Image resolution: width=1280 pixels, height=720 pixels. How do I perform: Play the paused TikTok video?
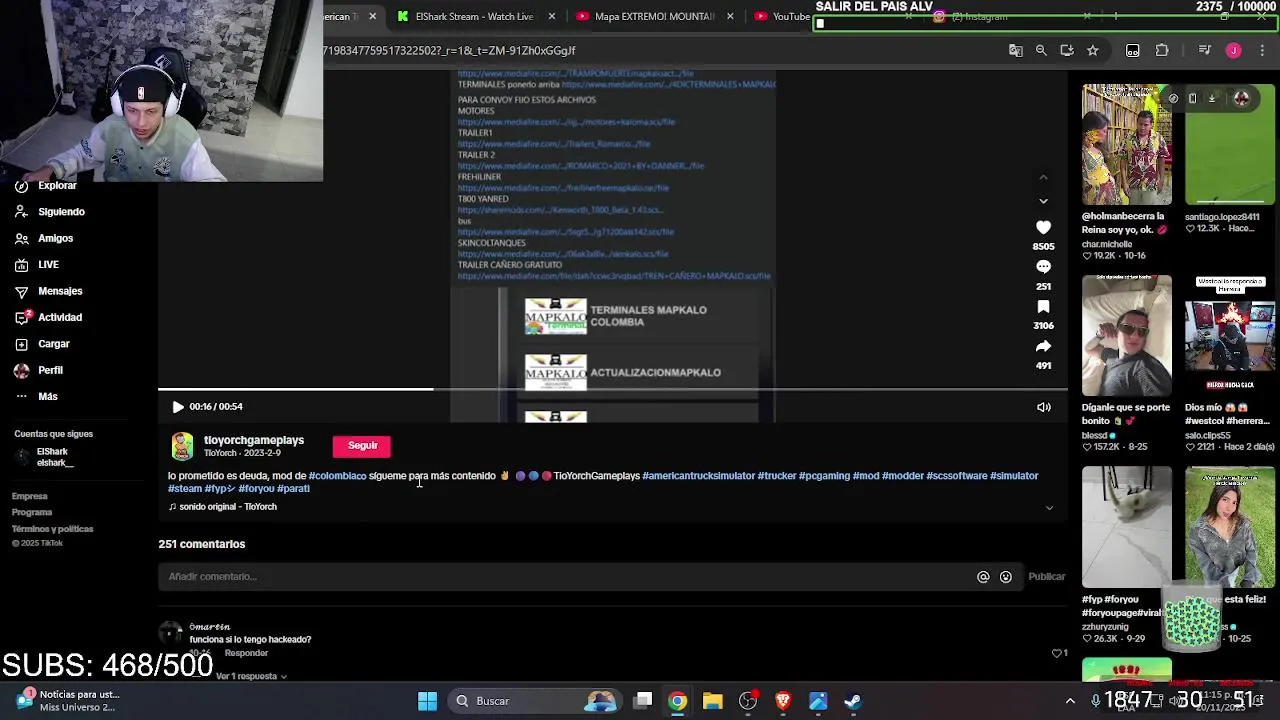pos(178,407)
